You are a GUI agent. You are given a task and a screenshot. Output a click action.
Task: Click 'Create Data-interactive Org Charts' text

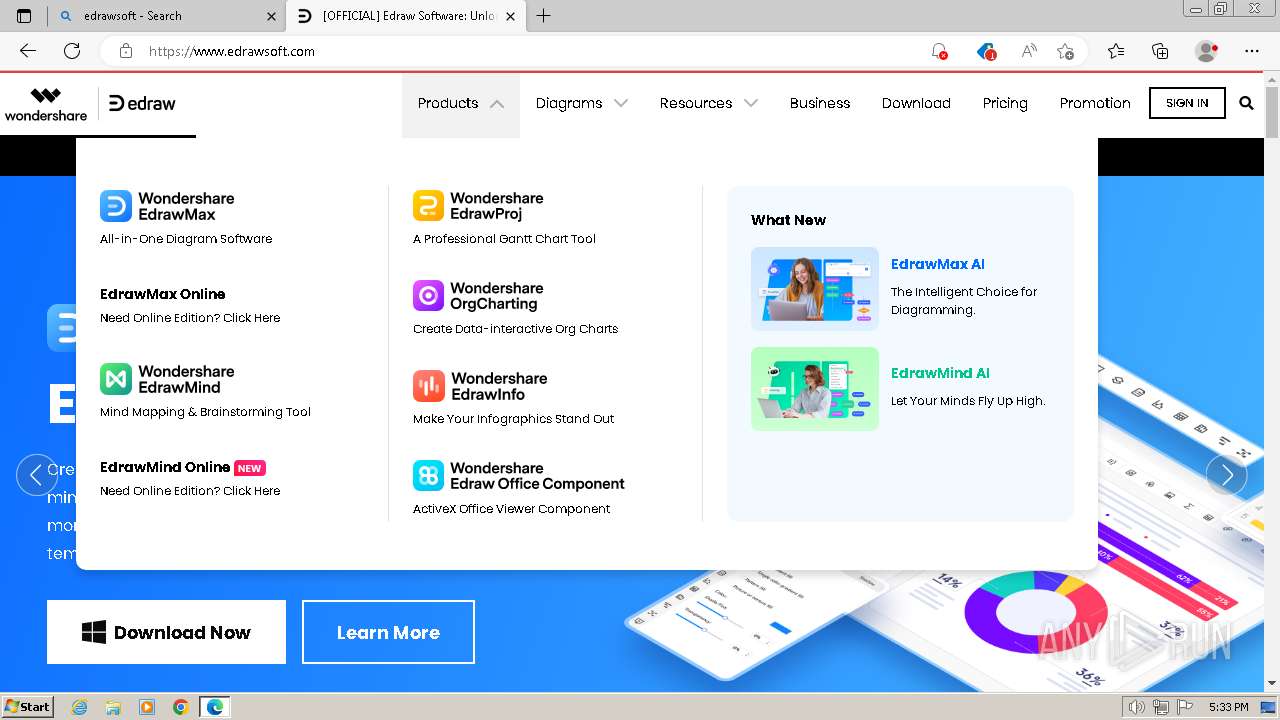point(515,329)
